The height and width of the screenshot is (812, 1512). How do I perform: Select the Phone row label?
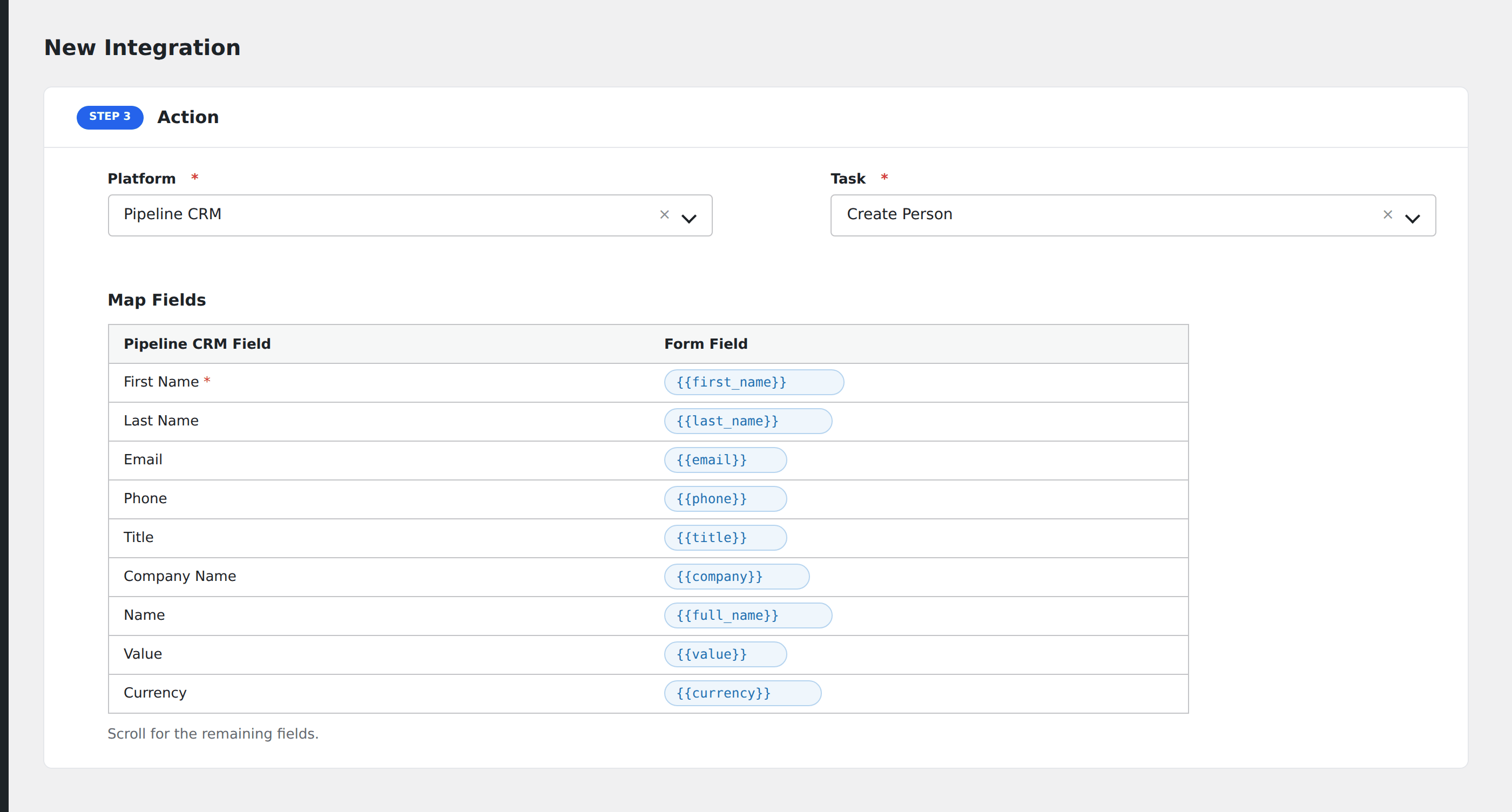[145, 498]
